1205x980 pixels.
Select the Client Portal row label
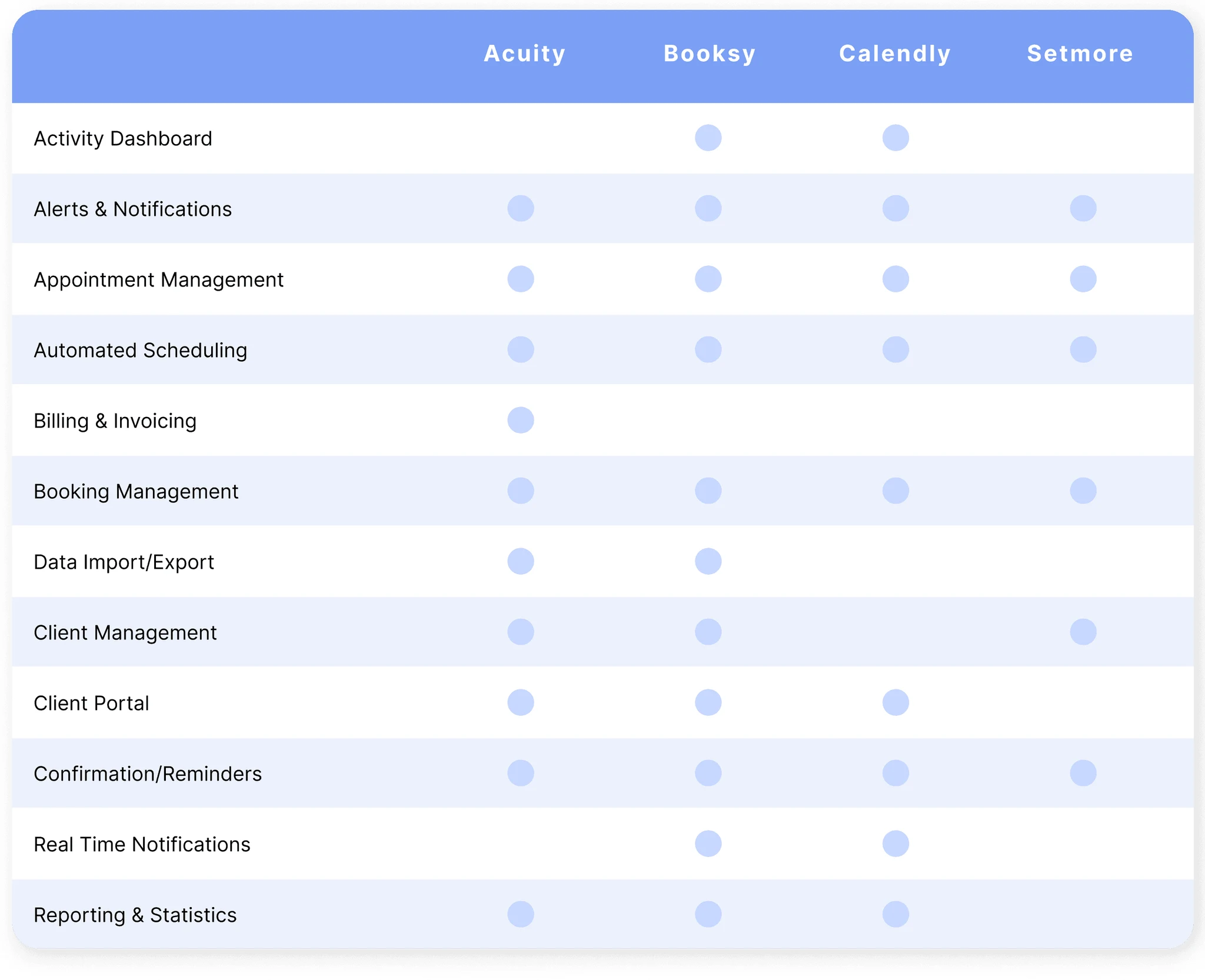point(92,704)
